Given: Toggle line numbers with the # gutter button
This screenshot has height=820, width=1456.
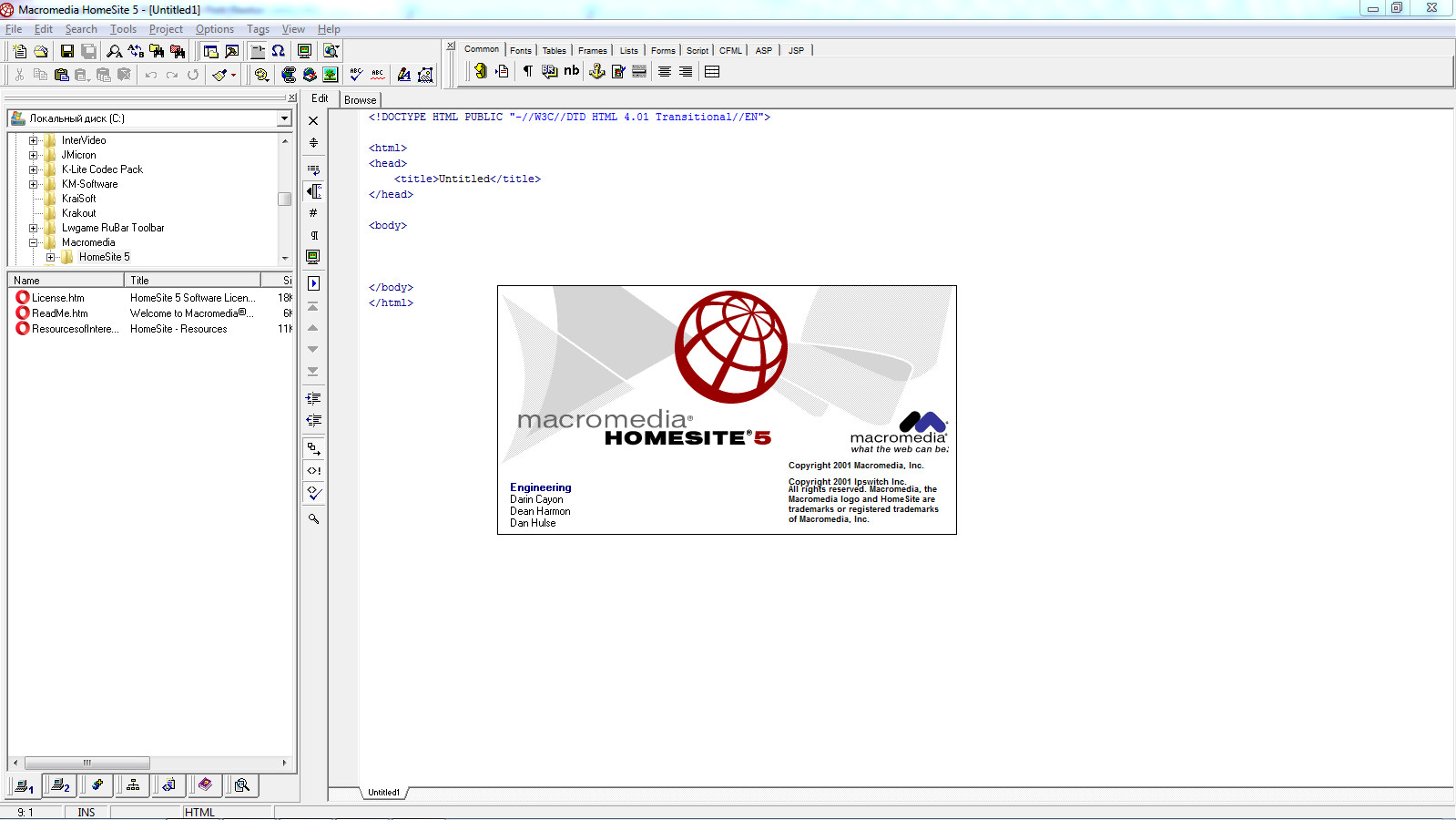Looking at the screenshot, I should tap(313, 213).
